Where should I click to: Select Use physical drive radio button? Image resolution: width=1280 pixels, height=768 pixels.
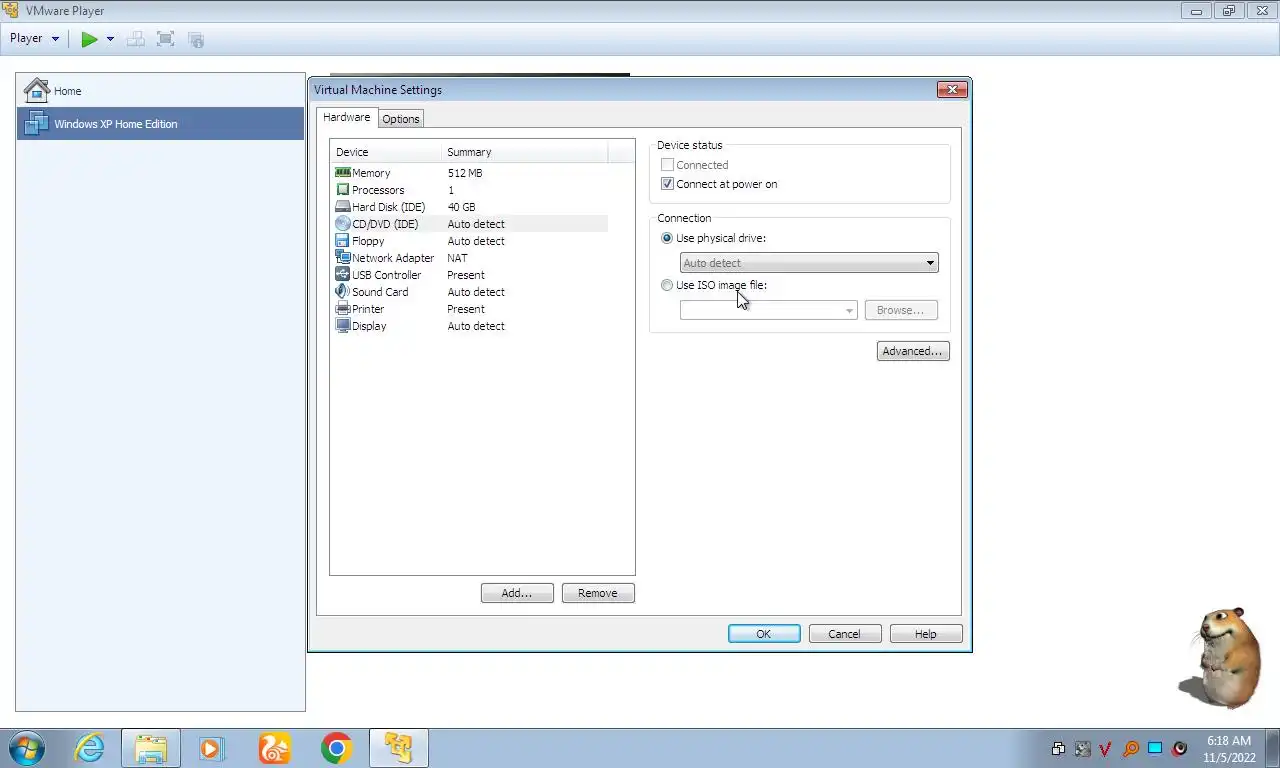pyautogui.click(x=667, y=238)
